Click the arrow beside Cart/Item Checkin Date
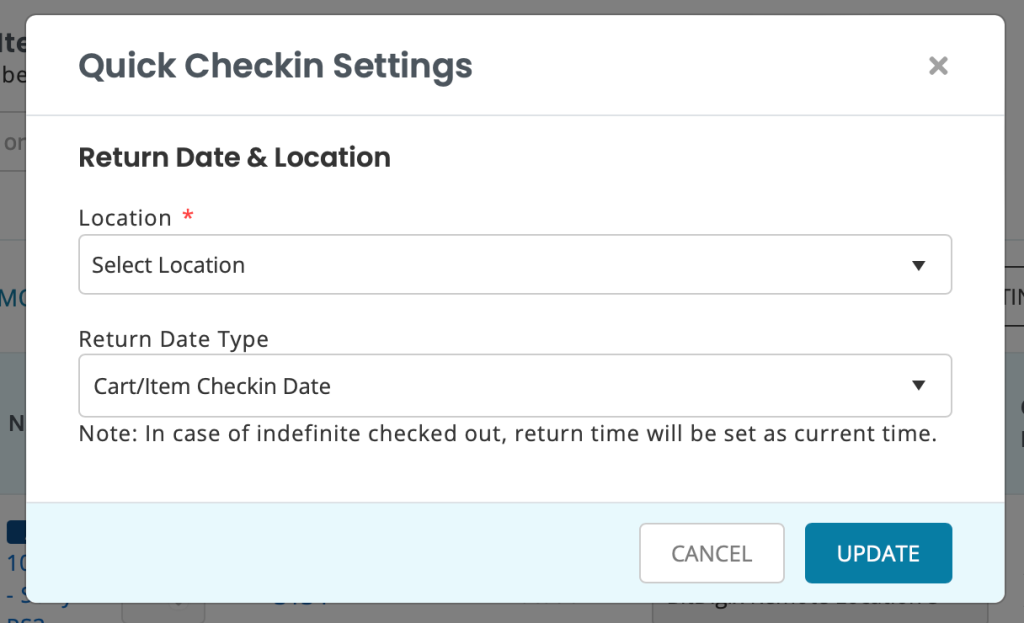 (x=918, y=385)
